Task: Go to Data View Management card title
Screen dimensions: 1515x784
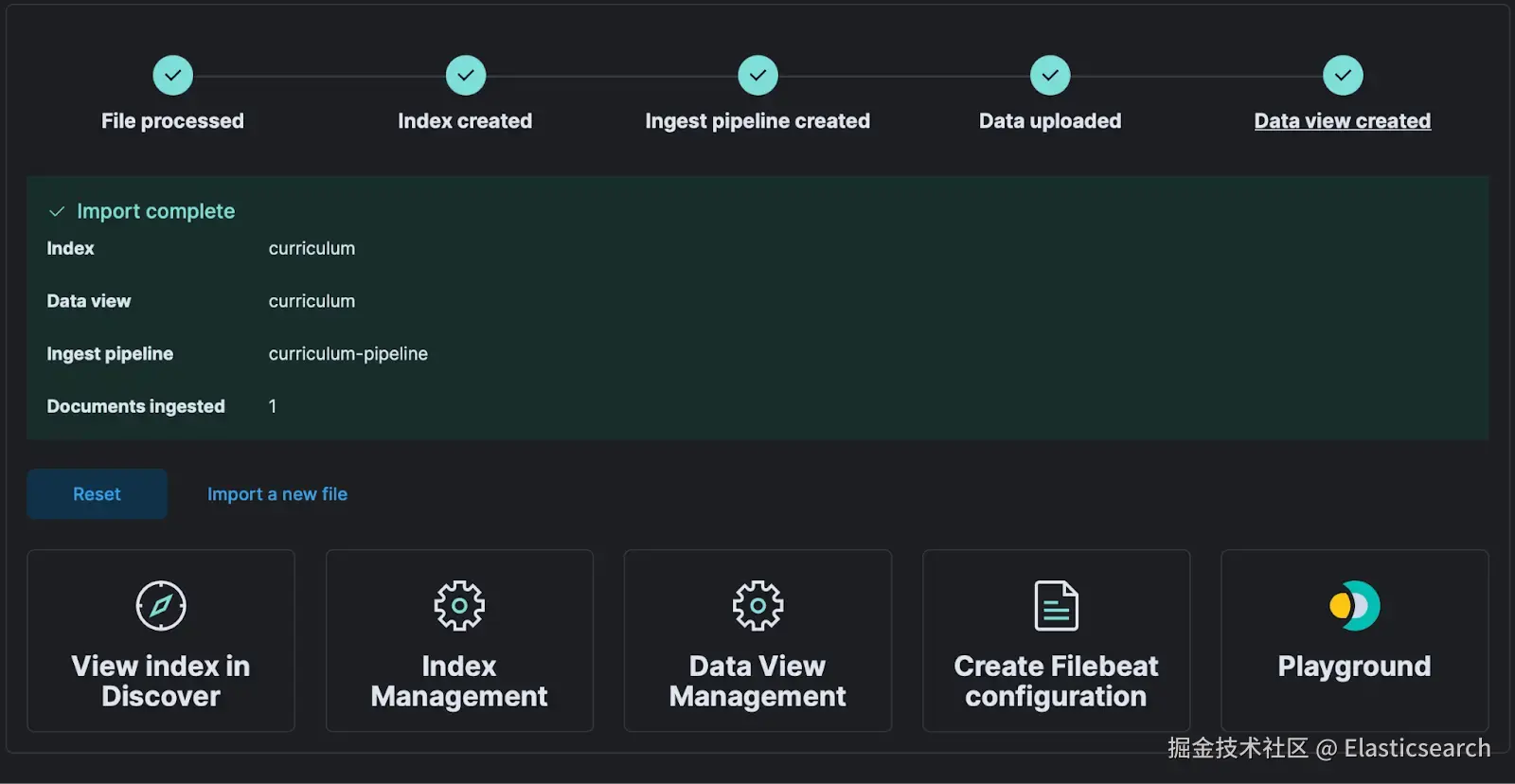Action: 757,681
